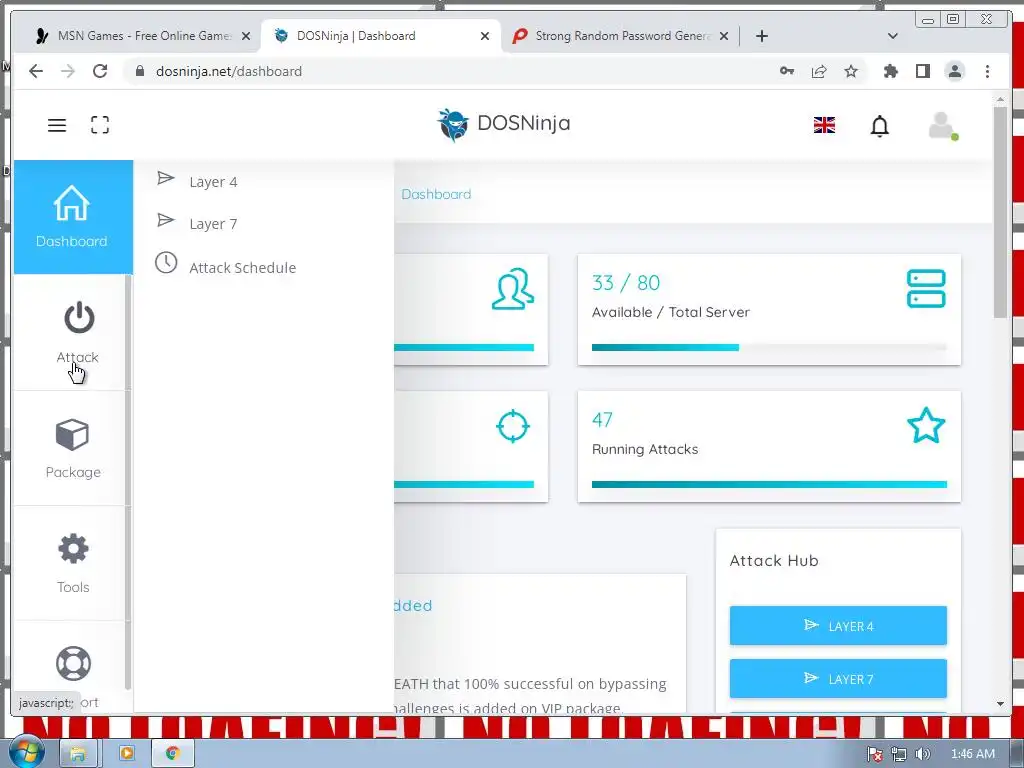Open the saved passwords key icon

(787, 71)
